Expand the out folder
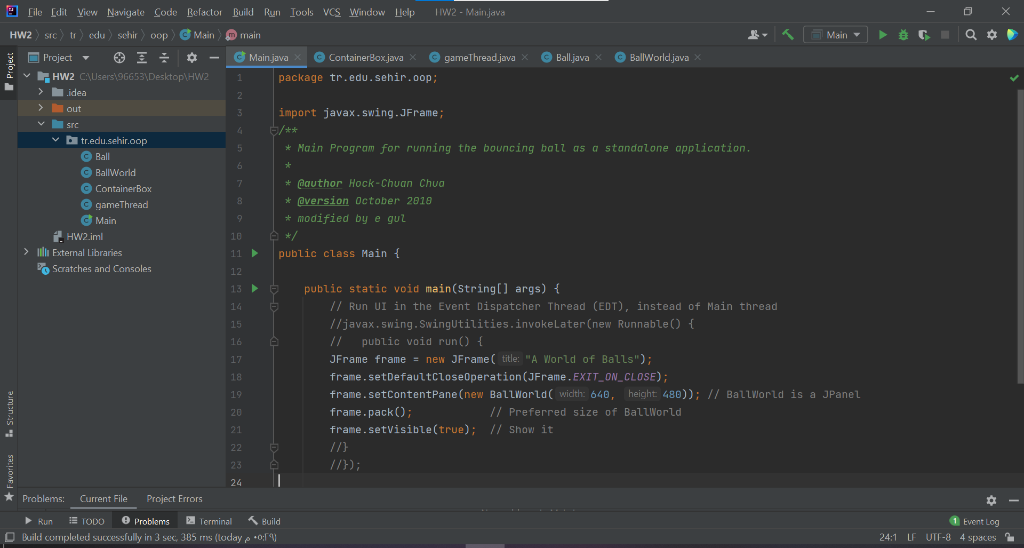Viewport: 1024px width, 548px height. tap(40, 108)
